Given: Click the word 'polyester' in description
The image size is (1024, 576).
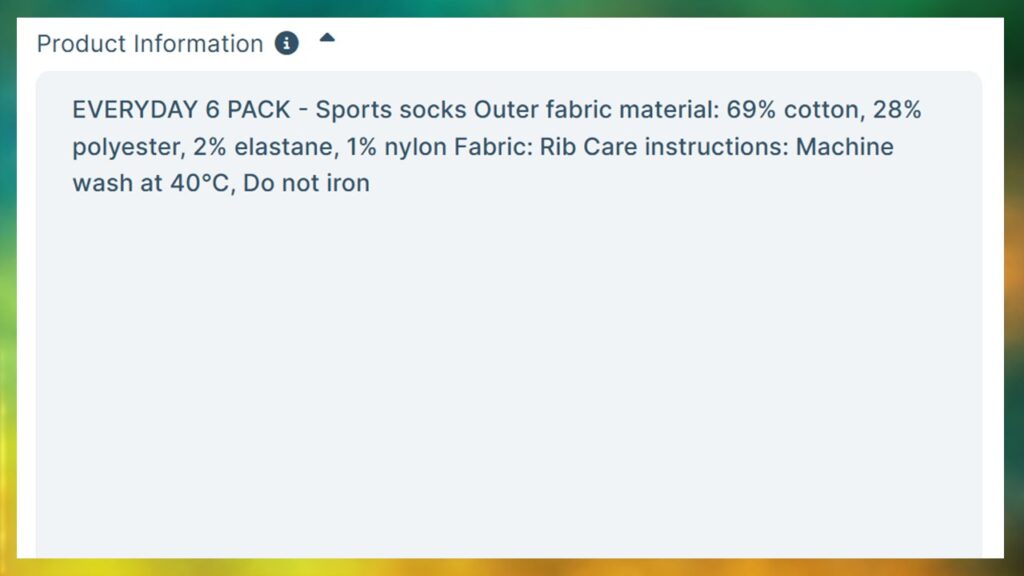Looking at the screenshot, I should 125,147.
